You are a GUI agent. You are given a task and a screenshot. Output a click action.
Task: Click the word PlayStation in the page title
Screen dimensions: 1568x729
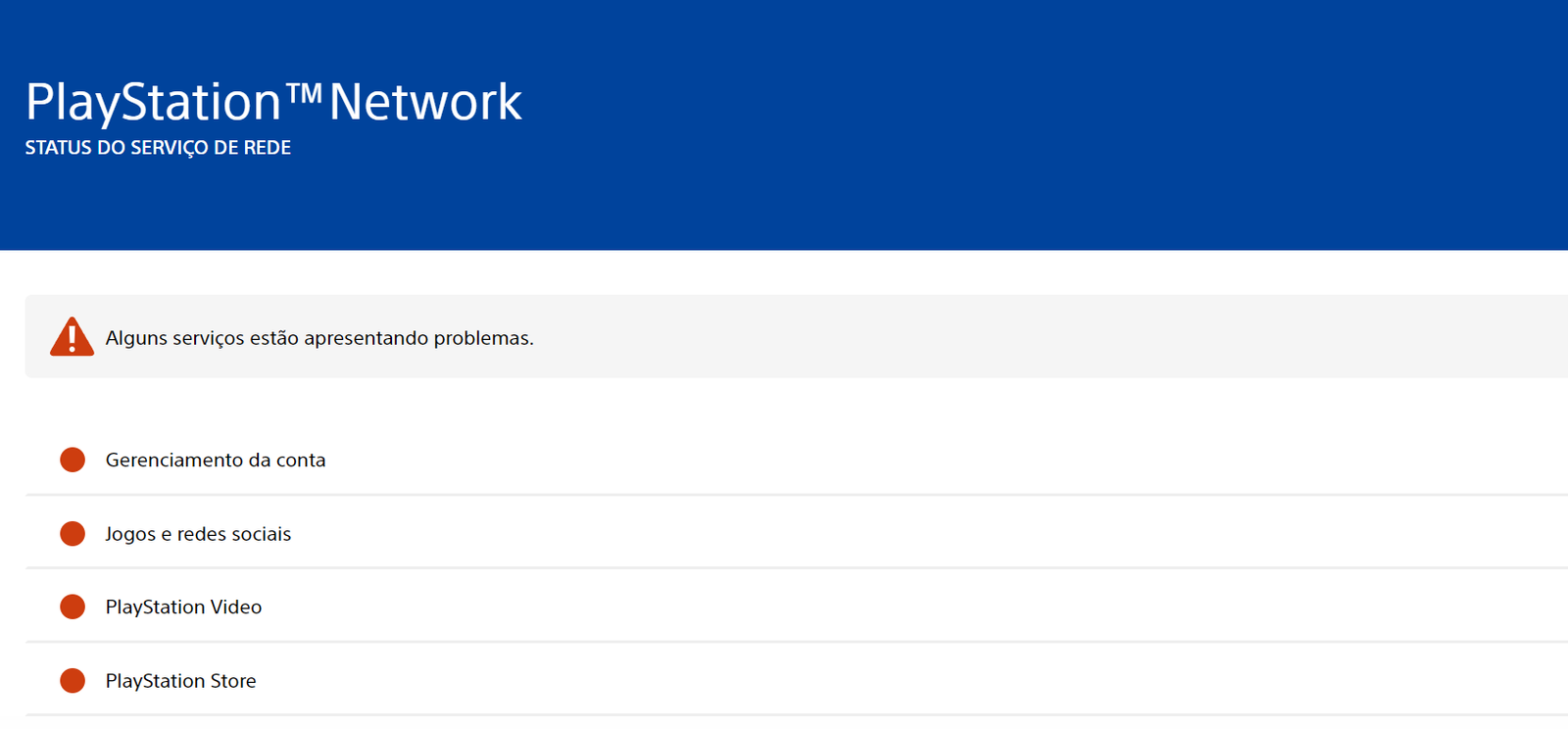(x=153, y=103)
